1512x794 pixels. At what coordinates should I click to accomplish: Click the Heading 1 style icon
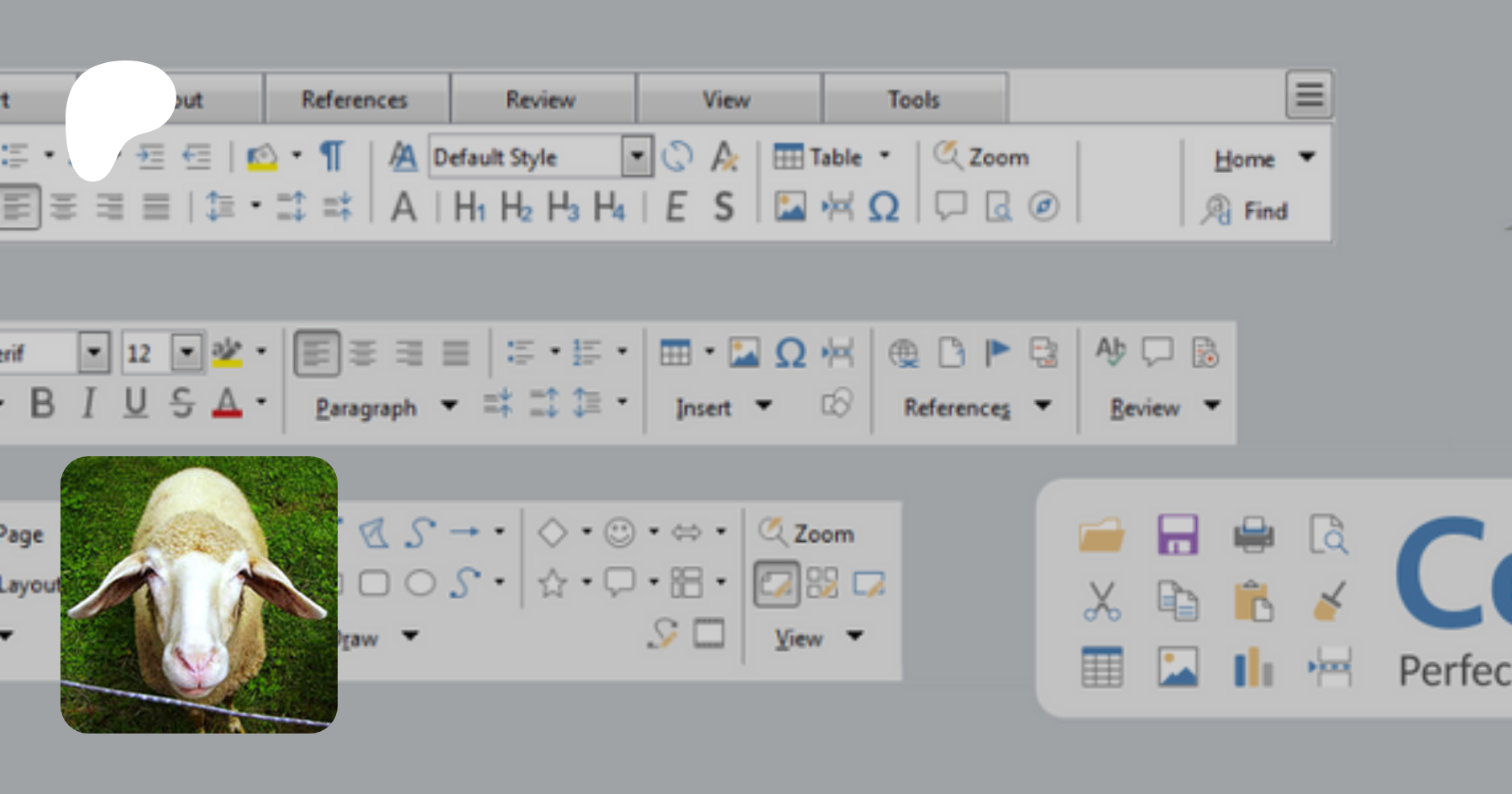(x=469, y=207)
